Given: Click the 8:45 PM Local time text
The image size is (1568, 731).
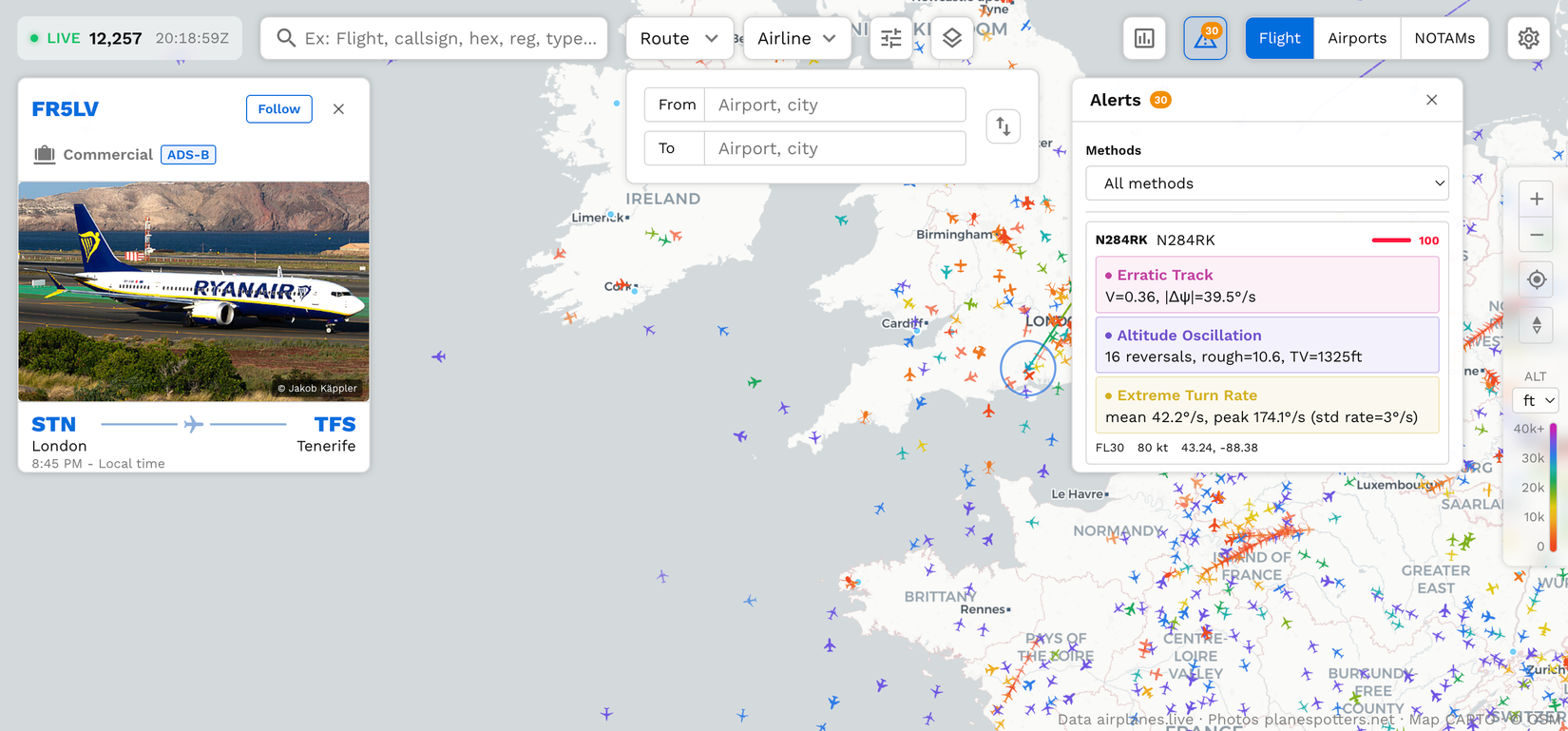Looking at the screenshot, I should (99, 464).
